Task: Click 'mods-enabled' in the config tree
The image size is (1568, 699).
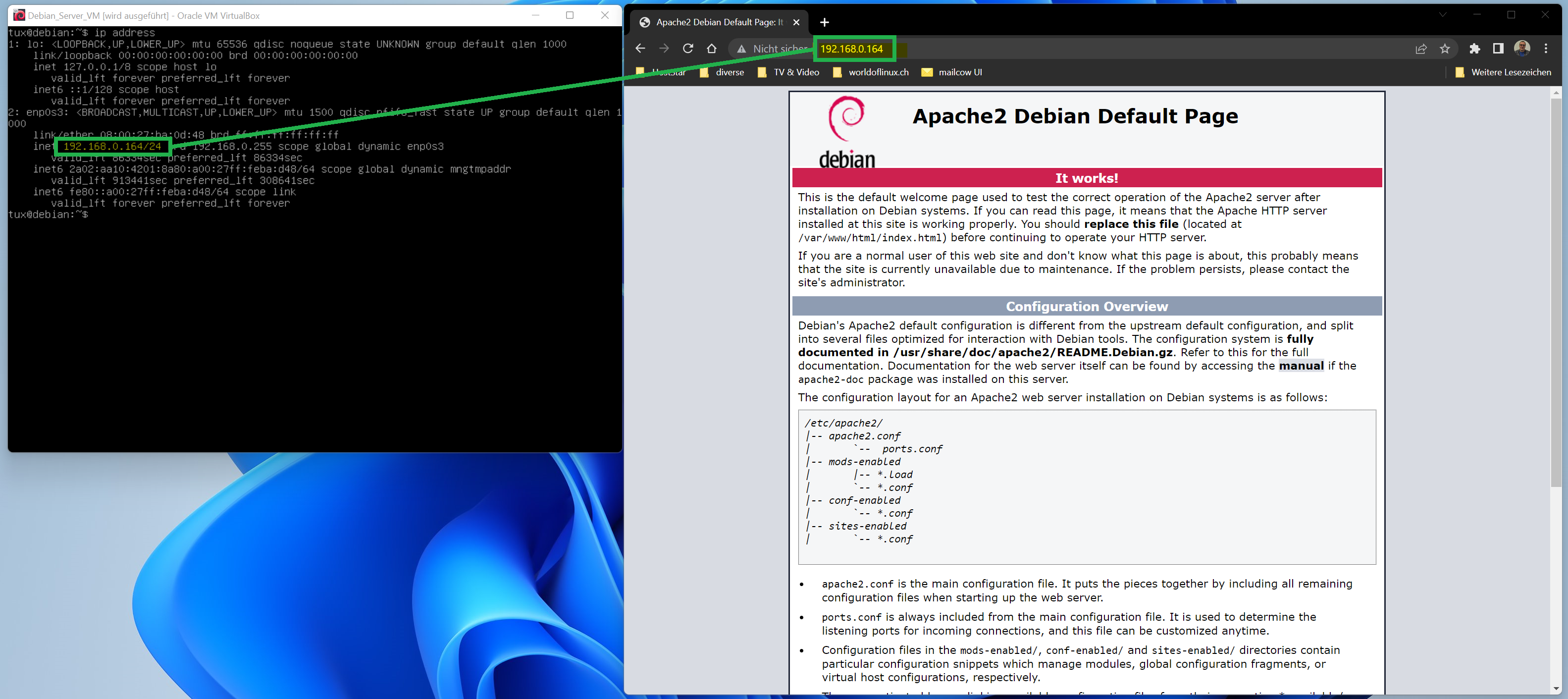Action: click(864, 462)
